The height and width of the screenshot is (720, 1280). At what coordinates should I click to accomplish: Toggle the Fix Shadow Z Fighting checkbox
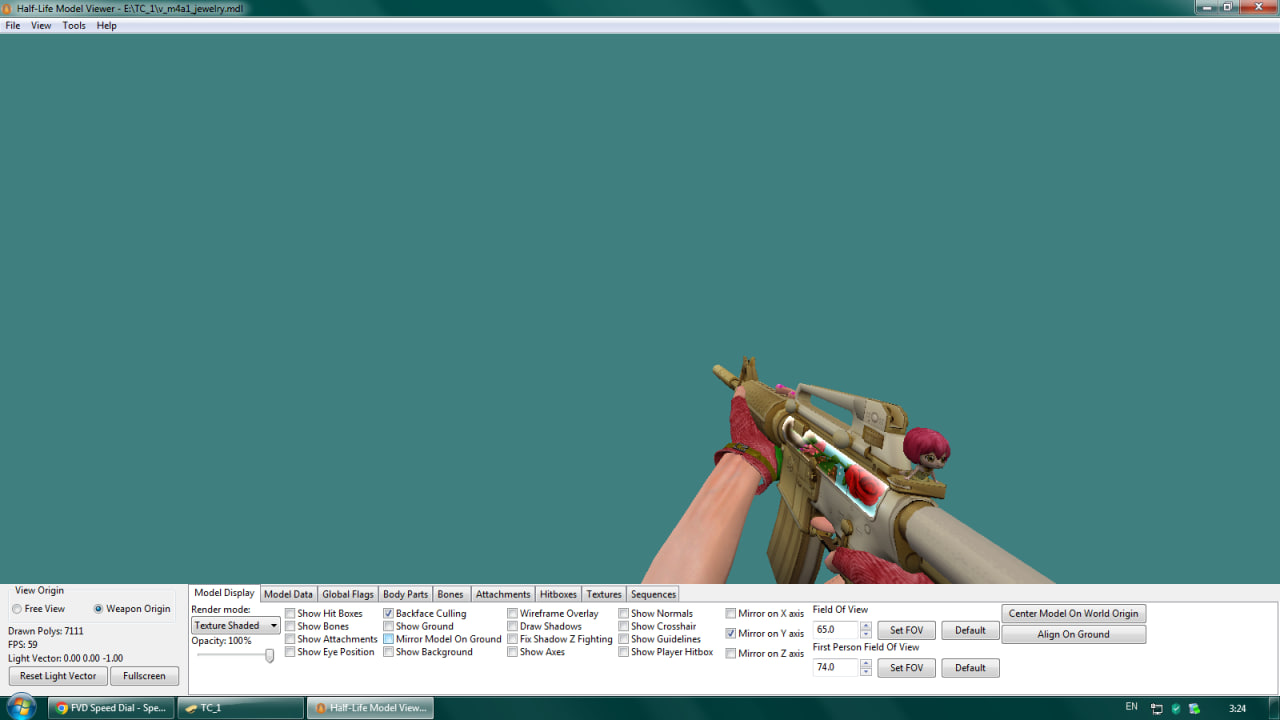coord(512,640)
